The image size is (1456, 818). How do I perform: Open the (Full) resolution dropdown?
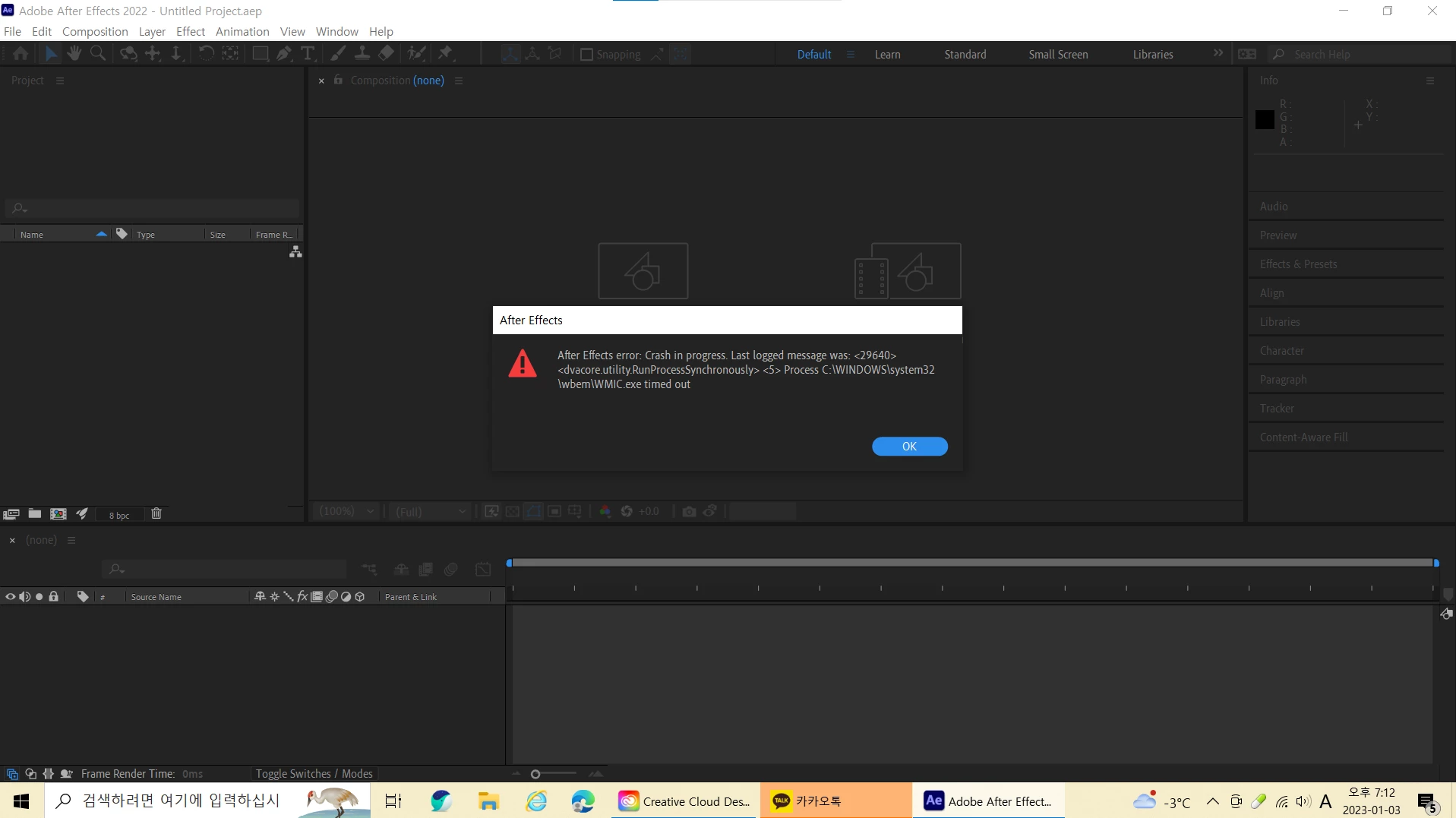click(x=431, y=512)
